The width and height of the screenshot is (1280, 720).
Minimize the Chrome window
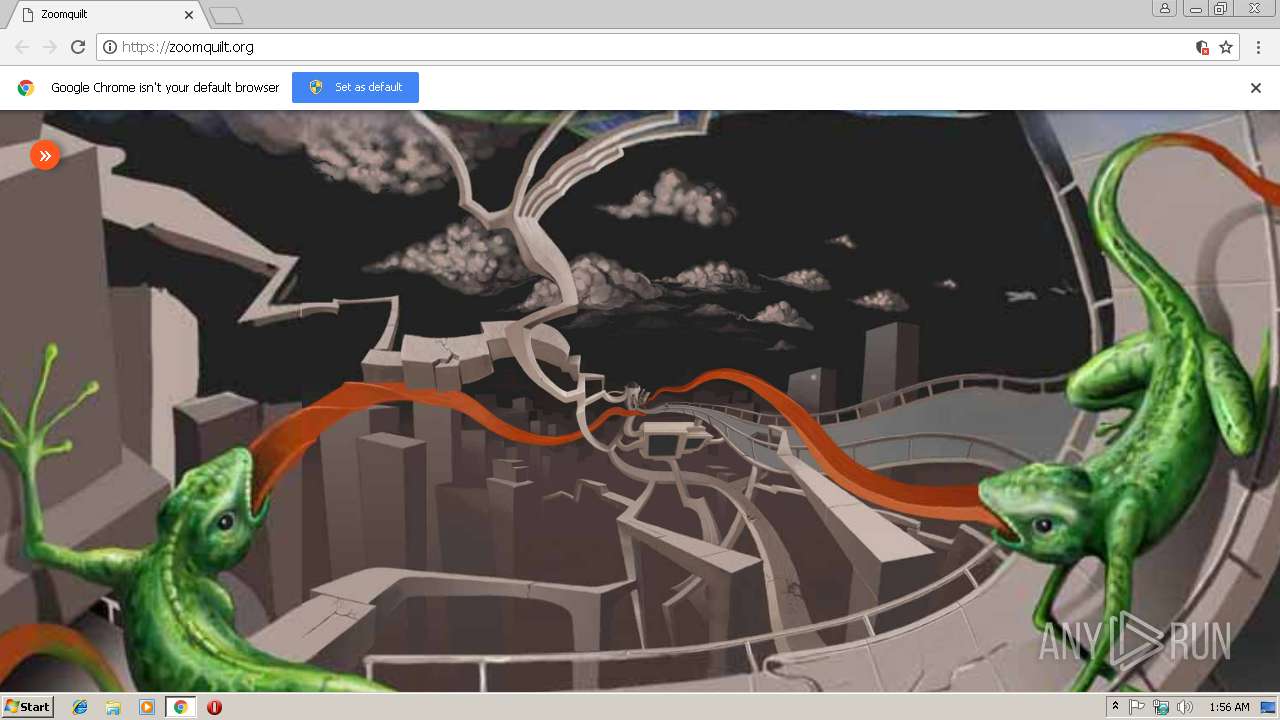tap(1196, 8)
